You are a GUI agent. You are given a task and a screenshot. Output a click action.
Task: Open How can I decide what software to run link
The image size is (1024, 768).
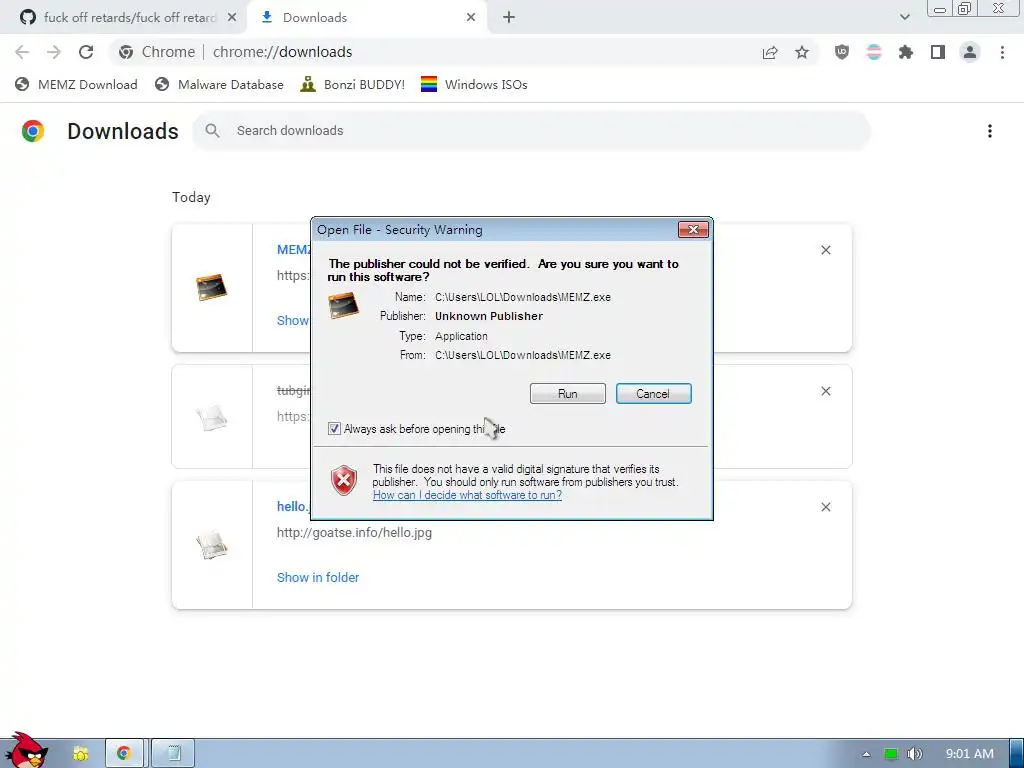pos(467,495)
